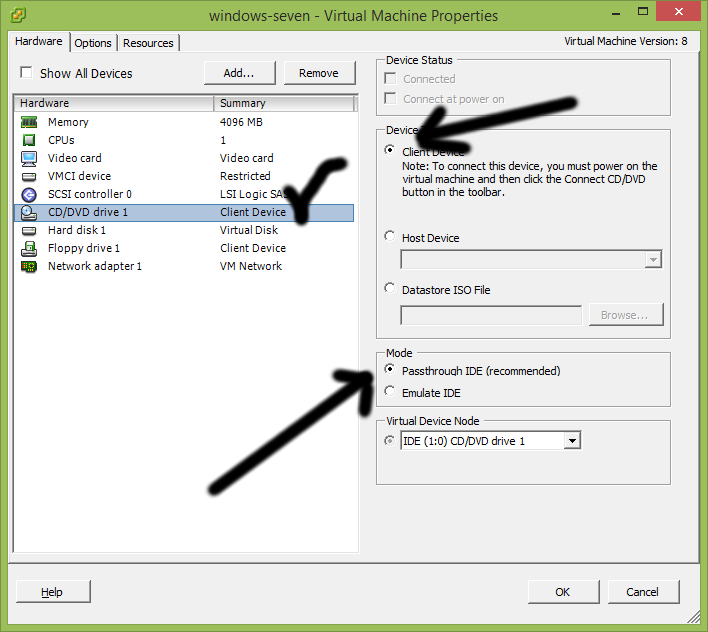Open the Help button
This screenshot has height=632, width=708.
click(53, 592)
